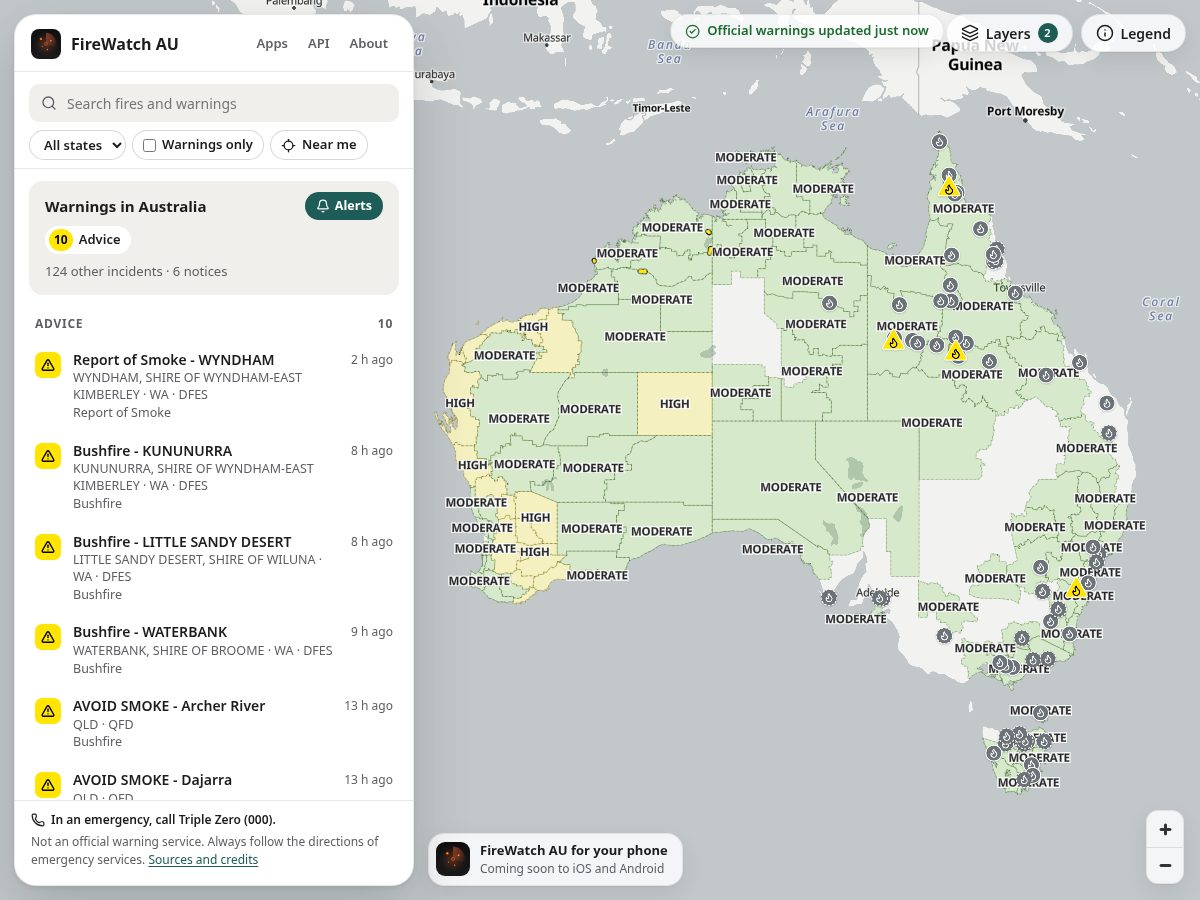Click the FireWatch AU logo icon
This screenshot has width=1200, height=900.
46,44
